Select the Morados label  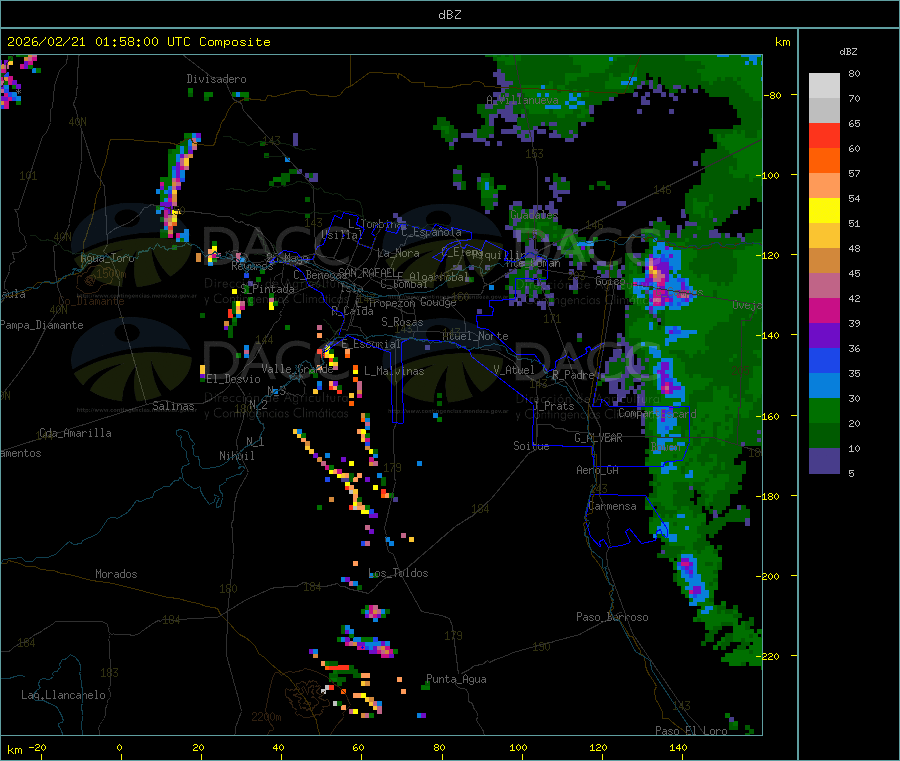116,574
